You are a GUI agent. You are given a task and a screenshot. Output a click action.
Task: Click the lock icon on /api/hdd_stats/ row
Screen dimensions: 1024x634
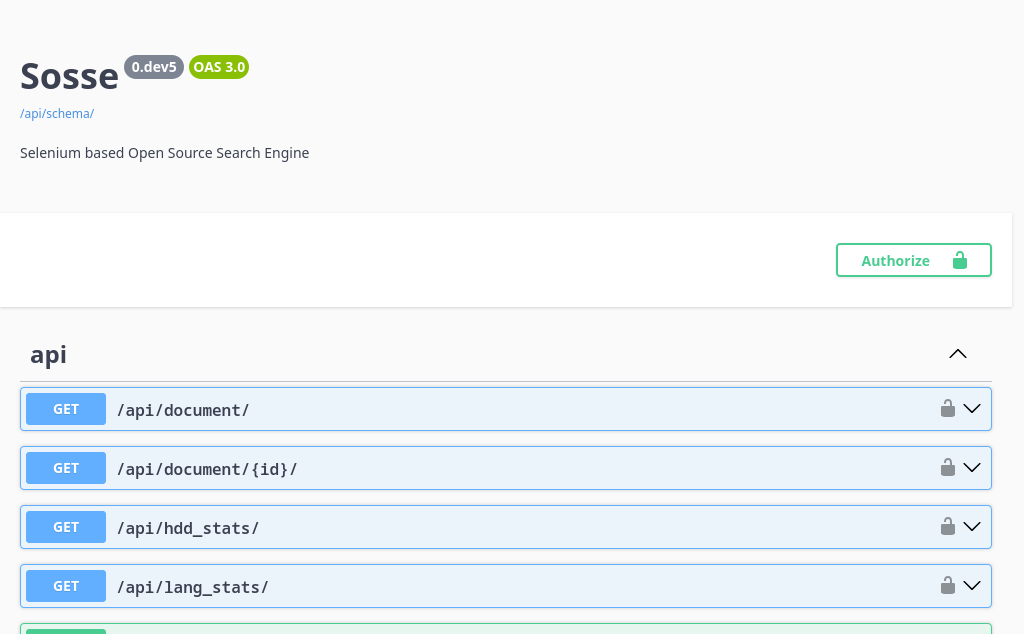pos(948,526)
